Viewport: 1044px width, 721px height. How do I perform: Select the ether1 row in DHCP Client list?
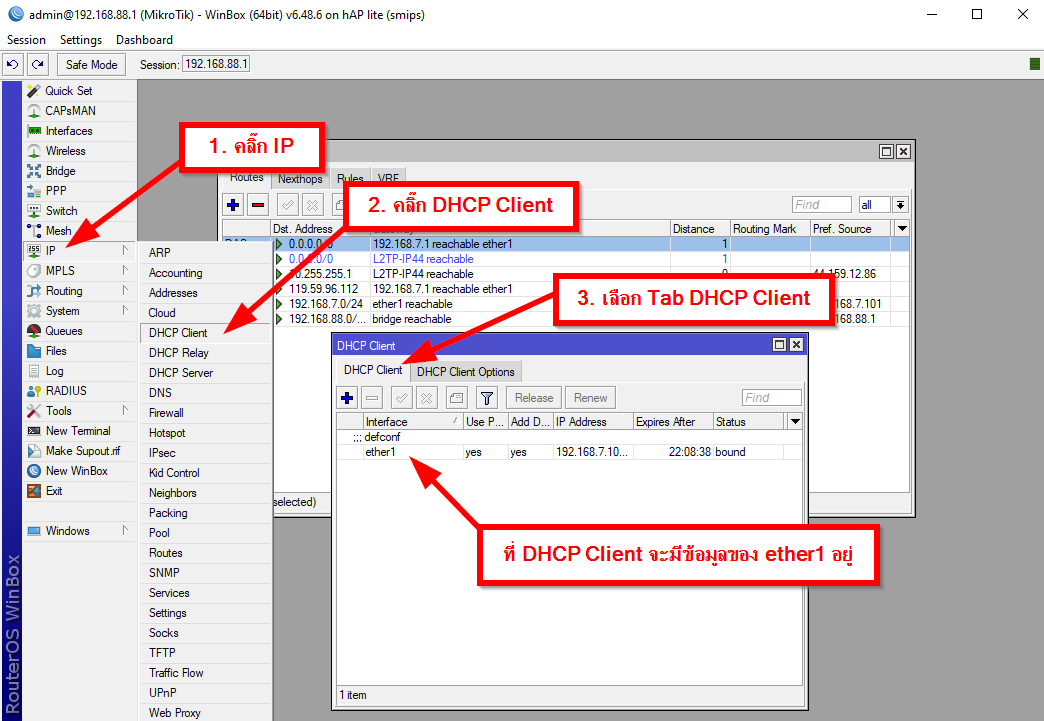(x=569, y=452)
